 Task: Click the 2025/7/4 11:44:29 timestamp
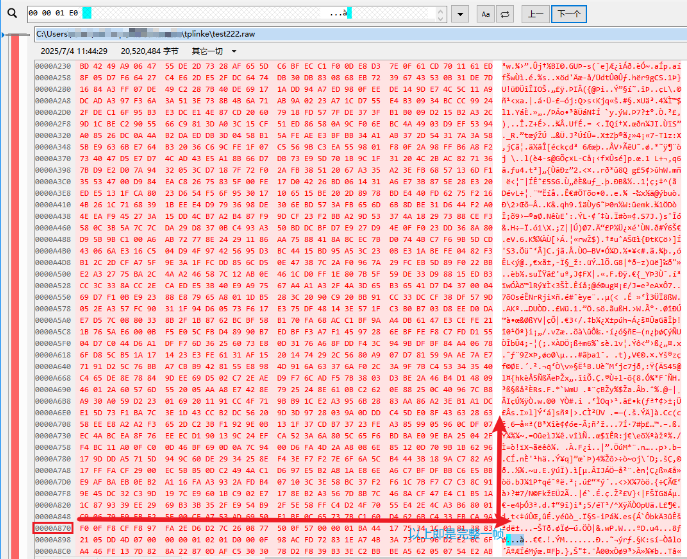point(74,51)
